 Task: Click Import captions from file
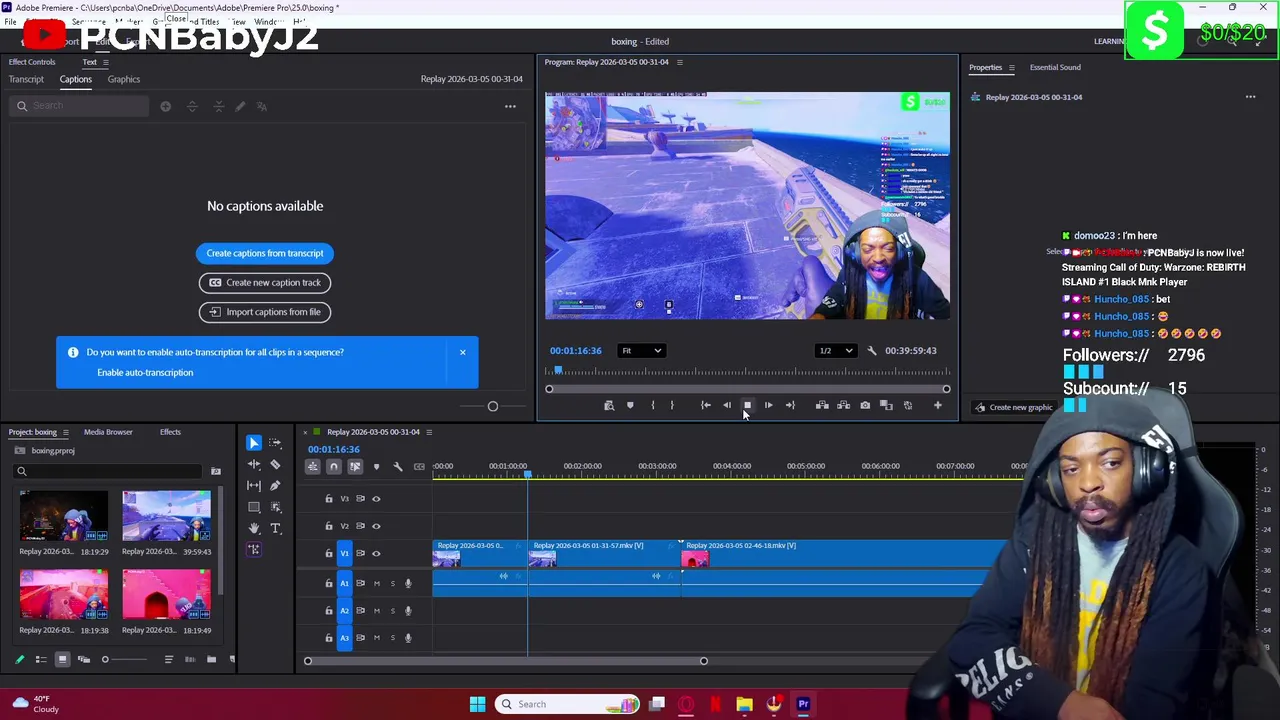point(265,312)
